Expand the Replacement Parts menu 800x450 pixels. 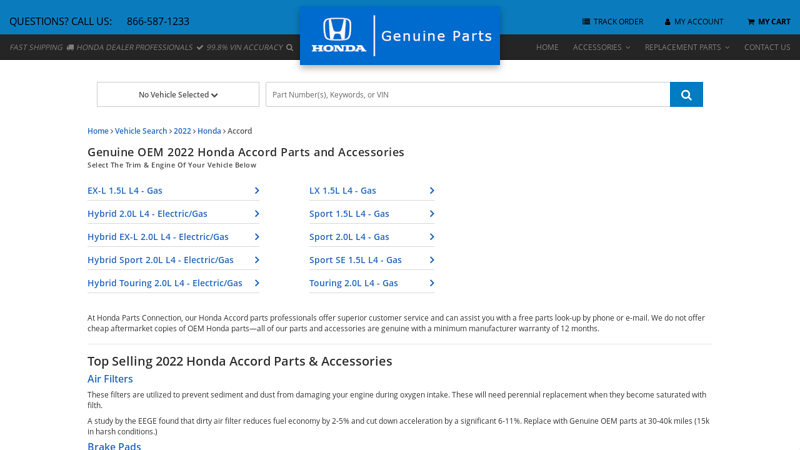click(687, 47)
